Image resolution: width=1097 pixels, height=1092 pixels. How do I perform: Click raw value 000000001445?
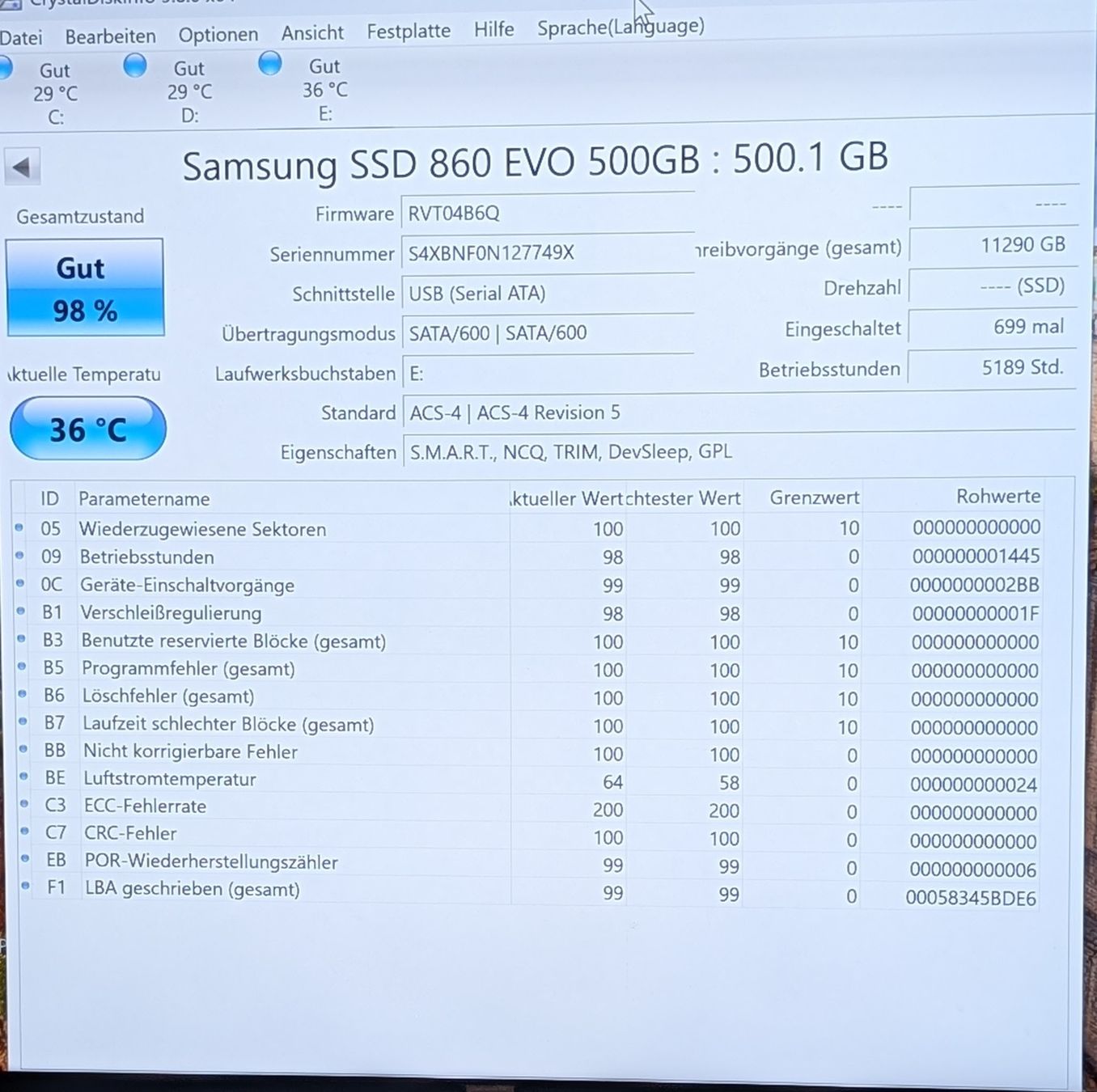tap(976, 556)
